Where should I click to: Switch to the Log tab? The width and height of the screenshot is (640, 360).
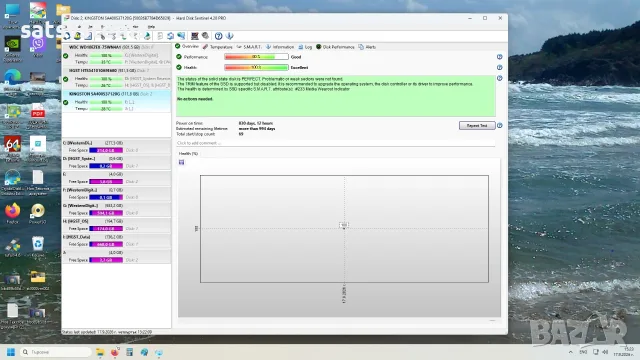[305, 47]
